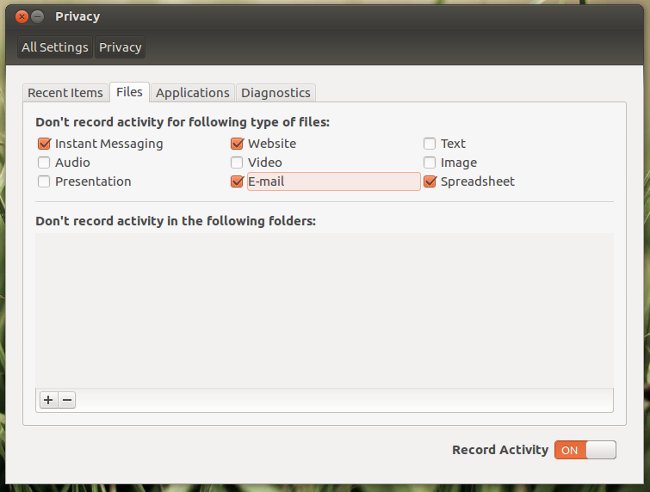
Task: Open the Applications tab
Action: click(192, 93)
